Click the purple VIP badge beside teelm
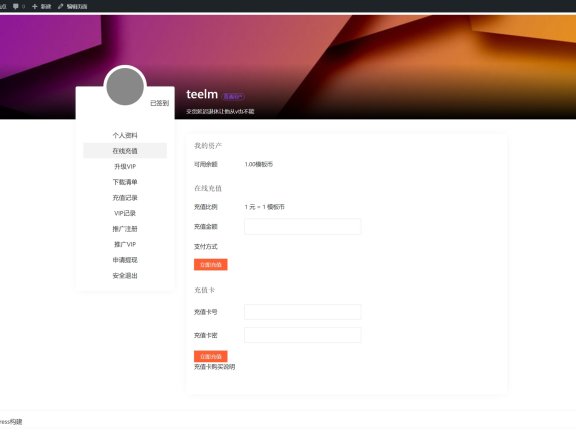 click(x=233, y=97)
